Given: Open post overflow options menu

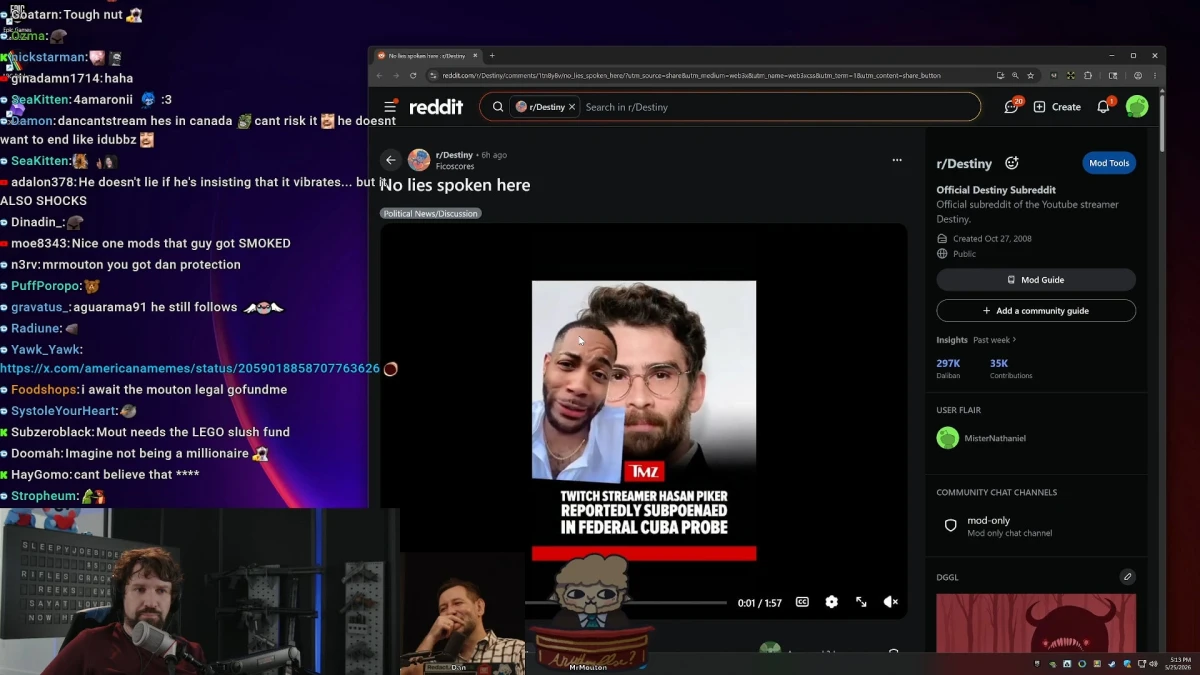Looking at the screenshot, I should click(897, 160).
